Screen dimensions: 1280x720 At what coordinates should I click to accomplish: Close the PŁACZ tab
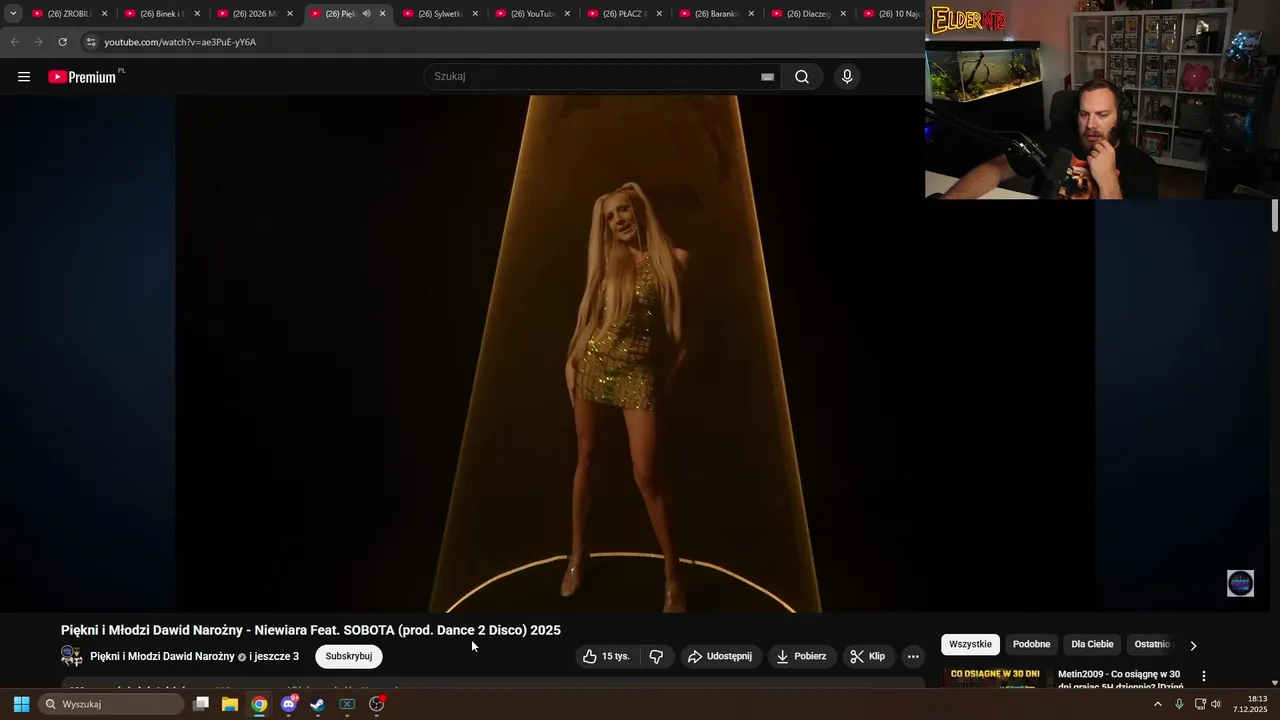[659, 14]
